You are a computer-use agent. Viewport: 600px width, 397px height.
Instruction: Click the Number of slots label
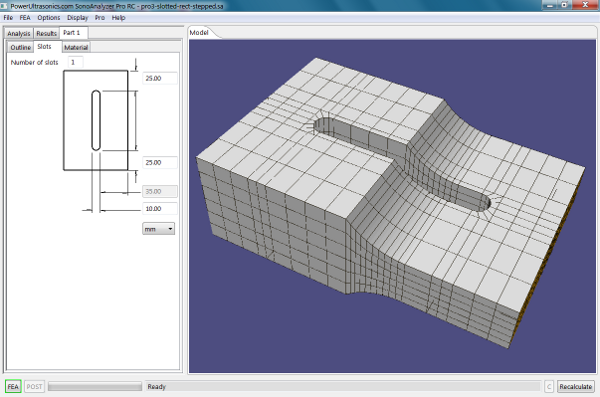tap(34, 62)
